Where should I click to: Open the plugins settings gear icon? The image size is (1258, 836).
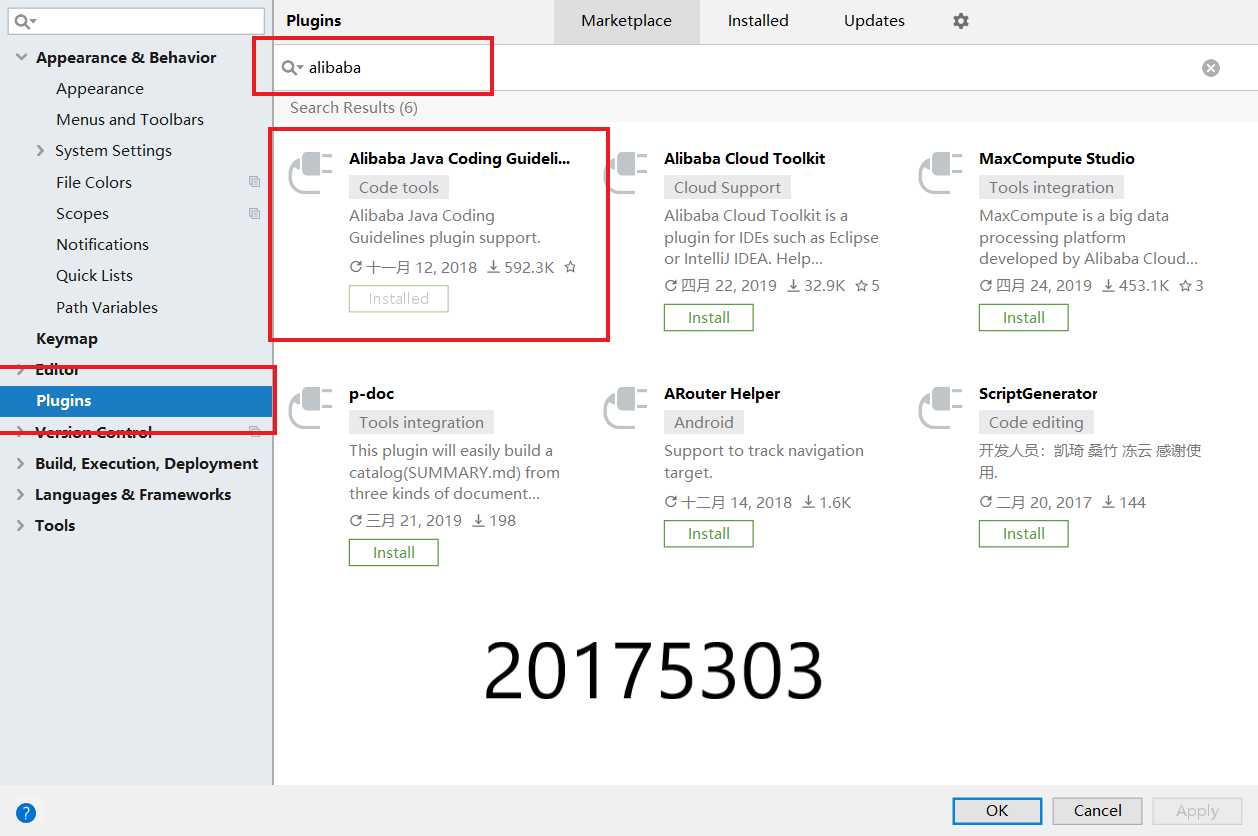(961, 21)
